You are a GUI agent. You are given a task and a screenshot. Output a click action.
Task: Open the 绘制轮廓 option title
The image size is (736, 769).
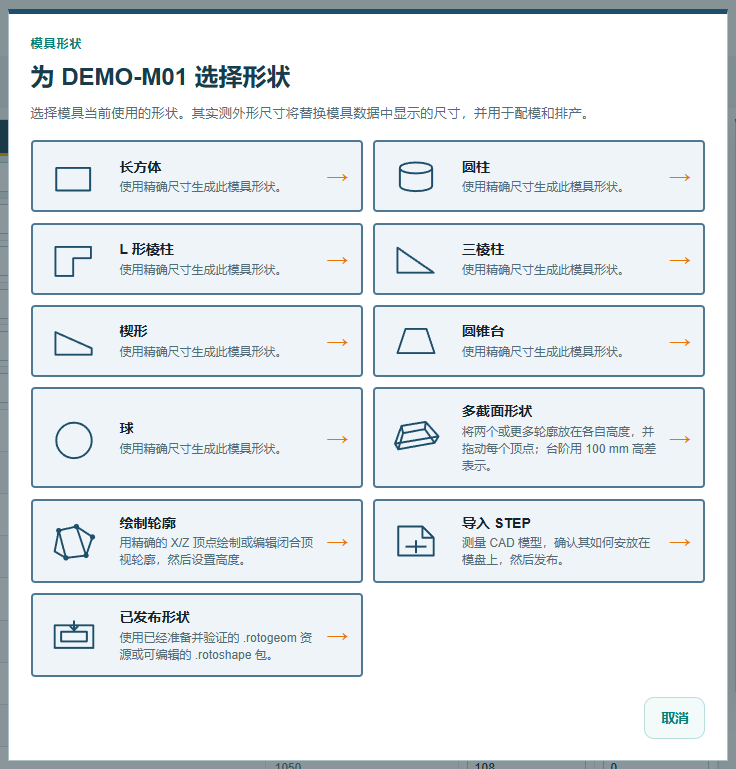point(148,523)
